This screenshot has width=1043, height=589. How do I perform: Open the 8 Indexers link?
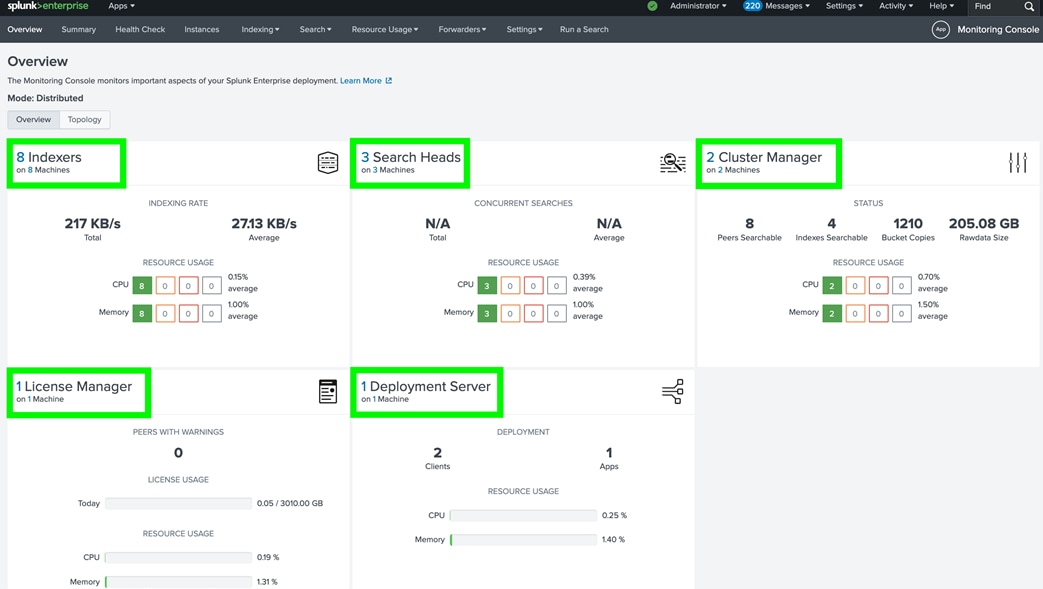point(49,157)
